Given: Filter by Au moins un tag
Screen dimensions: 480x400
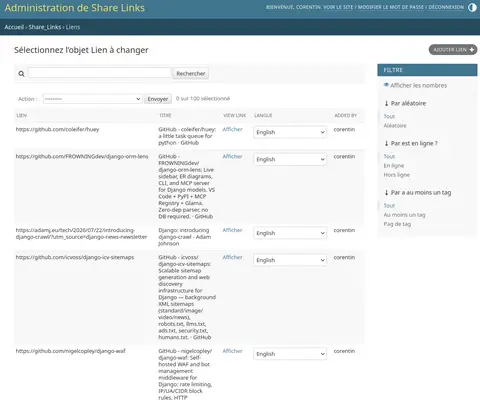Looking at the screenshot, I should pyautogui.click(x=404, y=215).
